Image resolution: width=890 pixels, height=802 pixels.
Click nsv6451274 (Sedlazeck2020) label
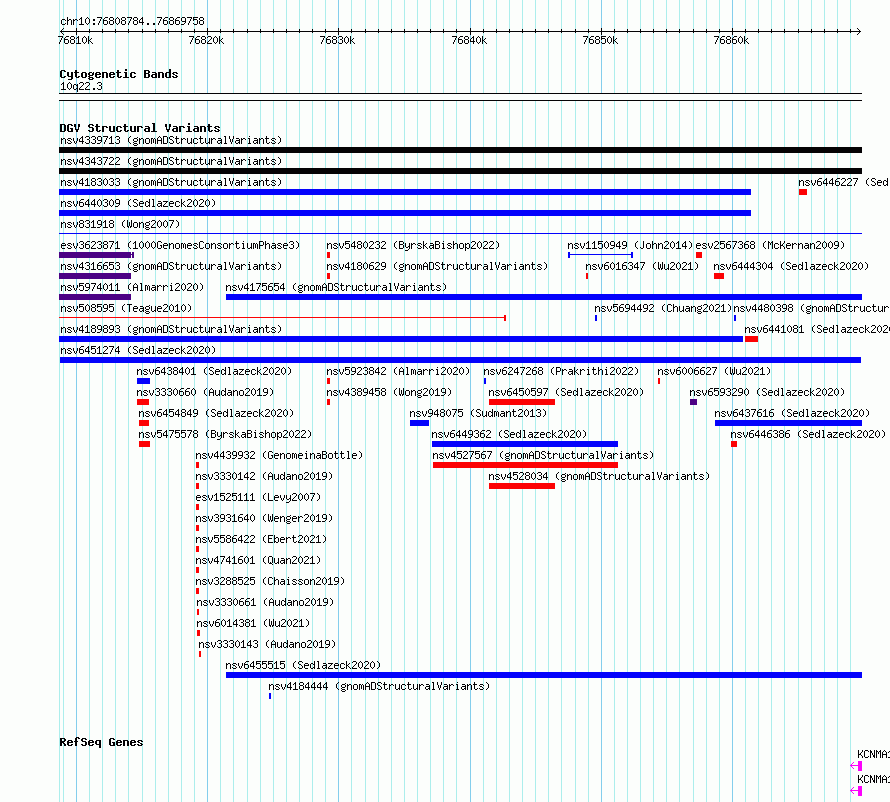point(138,350)
